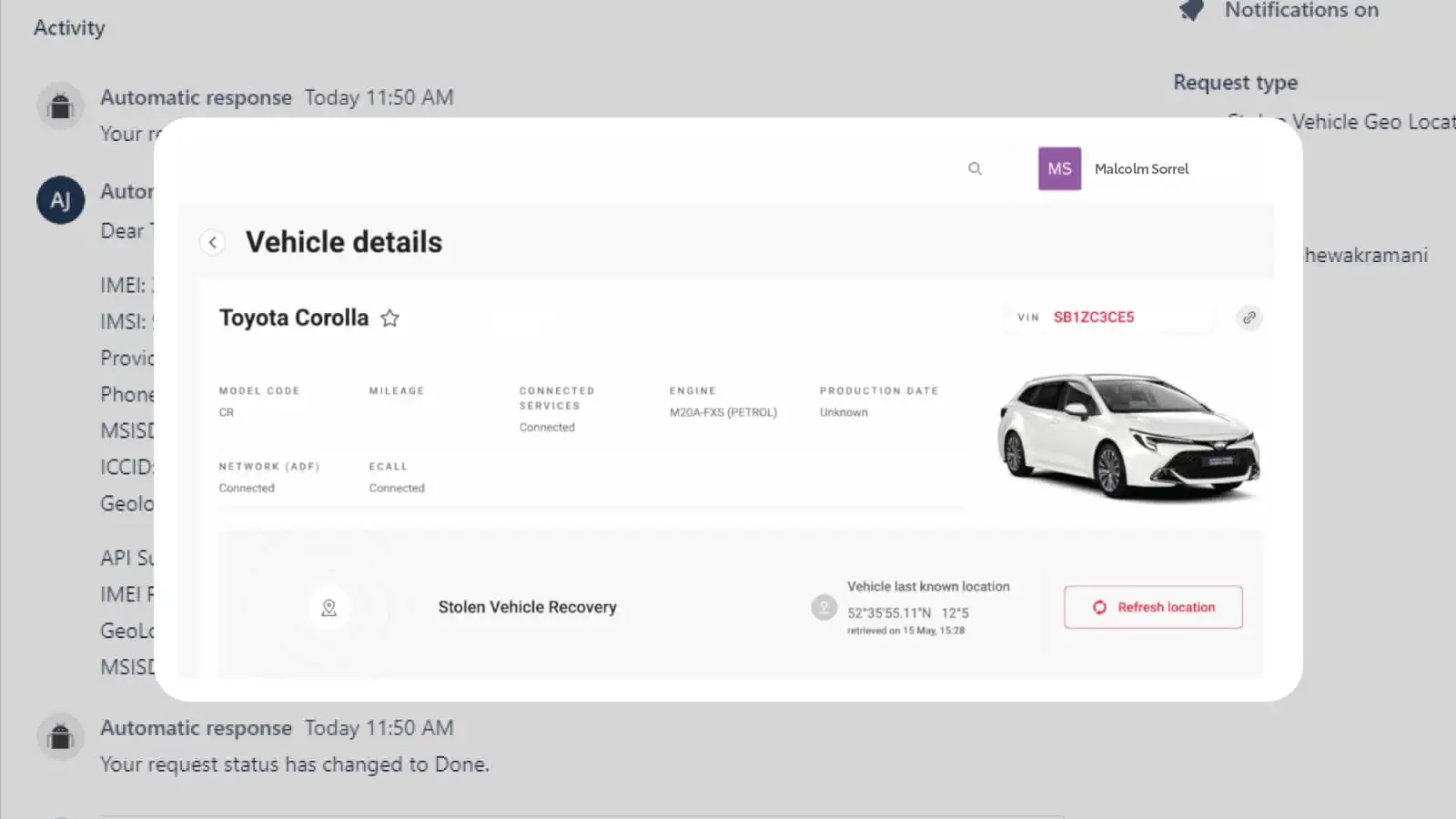Go back using the arrow beside Vehicle details

[x=212, y=242]
